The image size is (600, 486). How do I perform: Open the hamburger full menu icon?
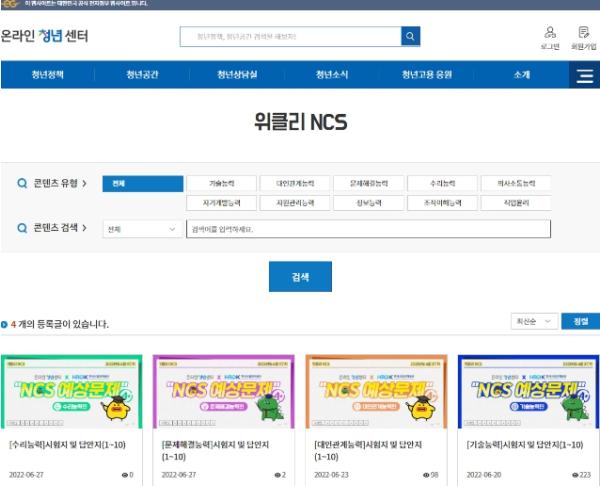coord(584,76)
